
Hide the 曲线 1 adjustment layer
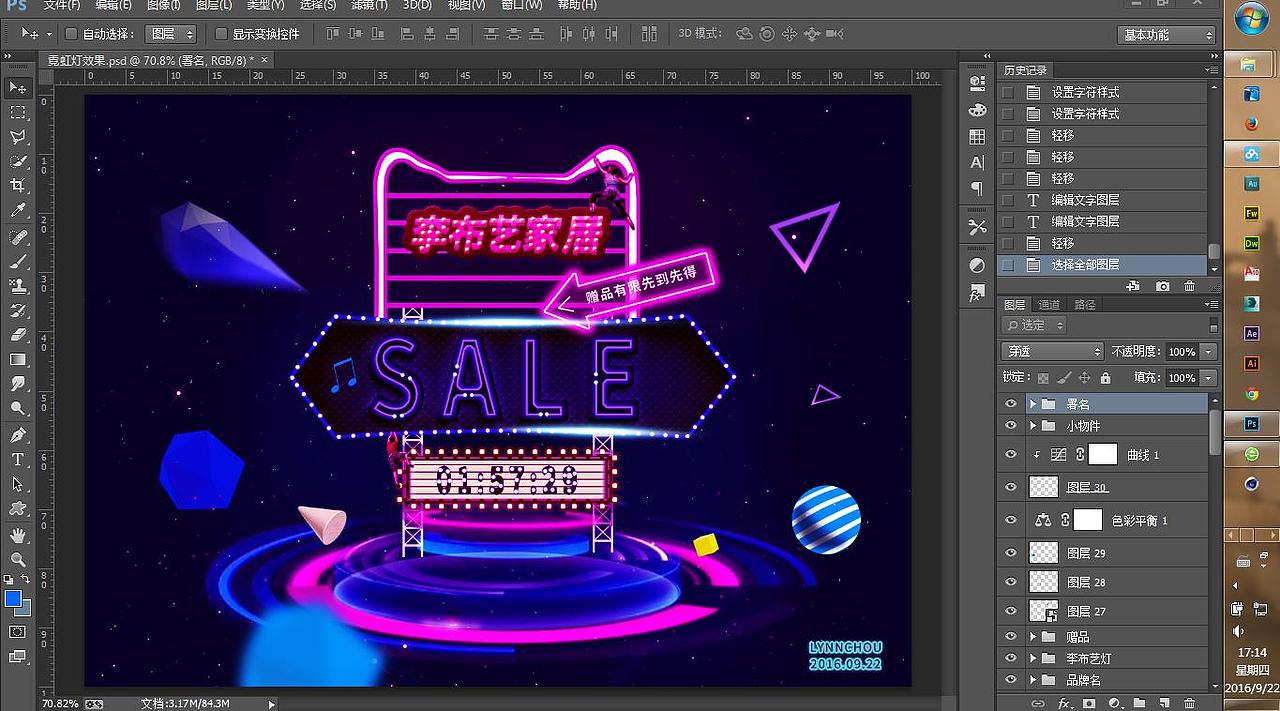1011,455
